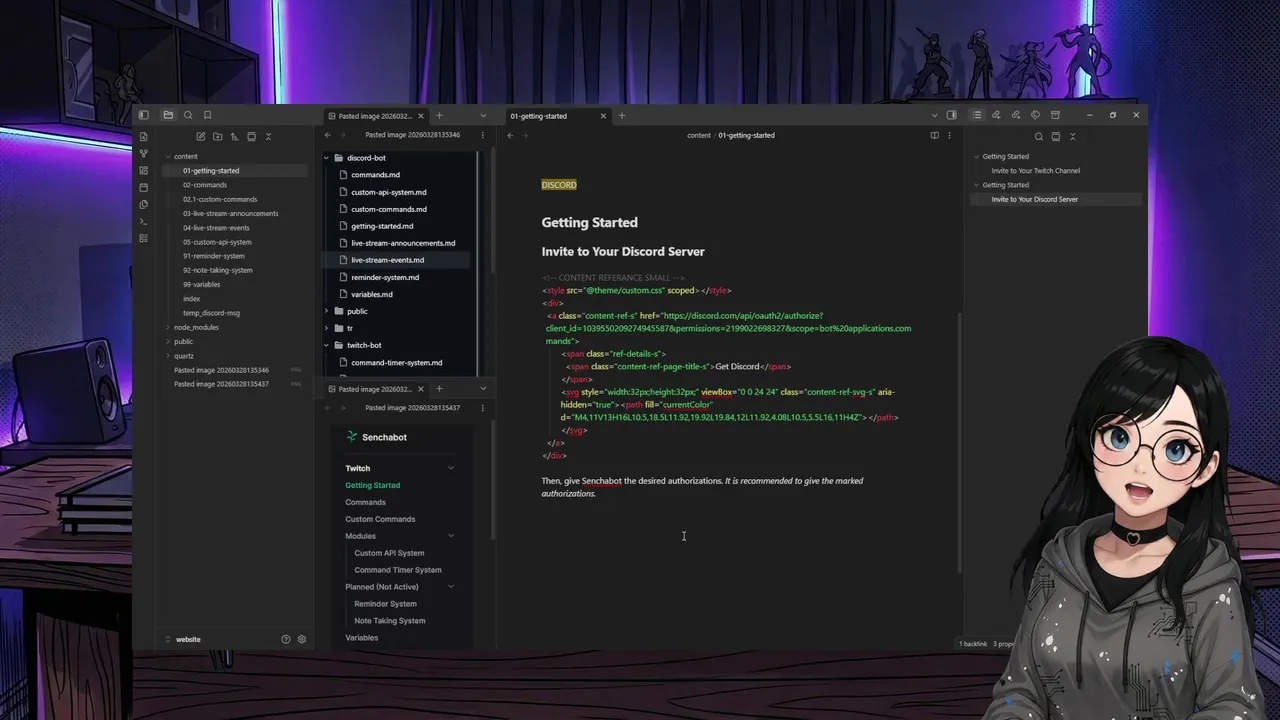The image size is (1280, 720).
Task: Toggle the right sidebar collapse icon
Action: (x=951, y=115)
